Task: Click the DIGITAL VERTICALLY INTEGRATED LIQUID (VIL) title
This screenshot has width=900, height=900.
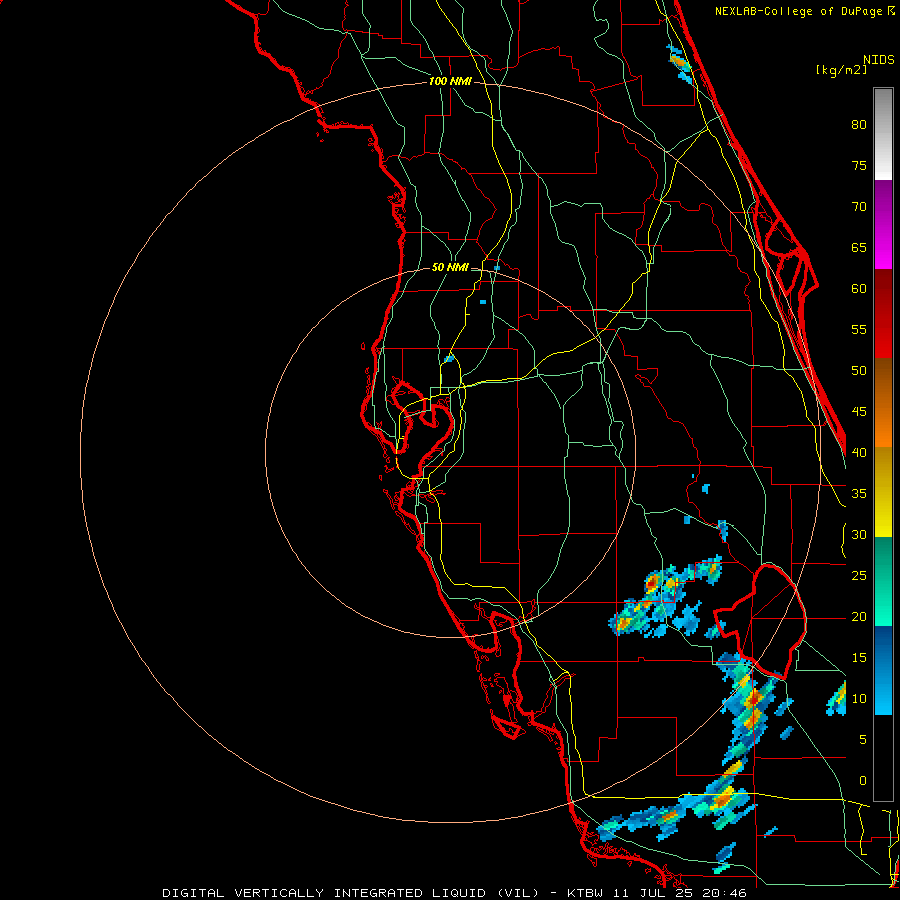Action: [x=352, y=893]
